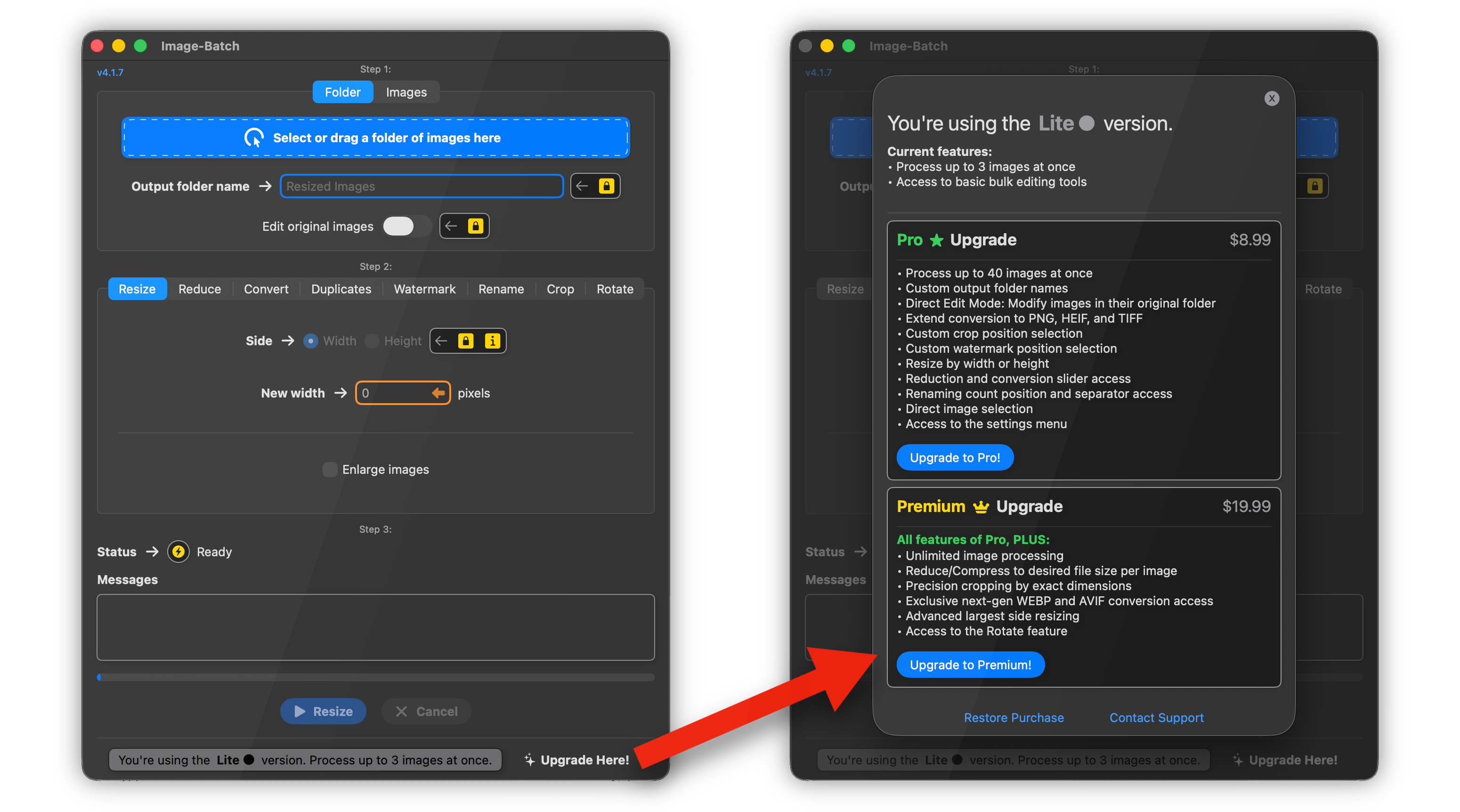Click the lock icon next to Side options
The width and height of the screenshot is (1460, 812).
(466, 341)
